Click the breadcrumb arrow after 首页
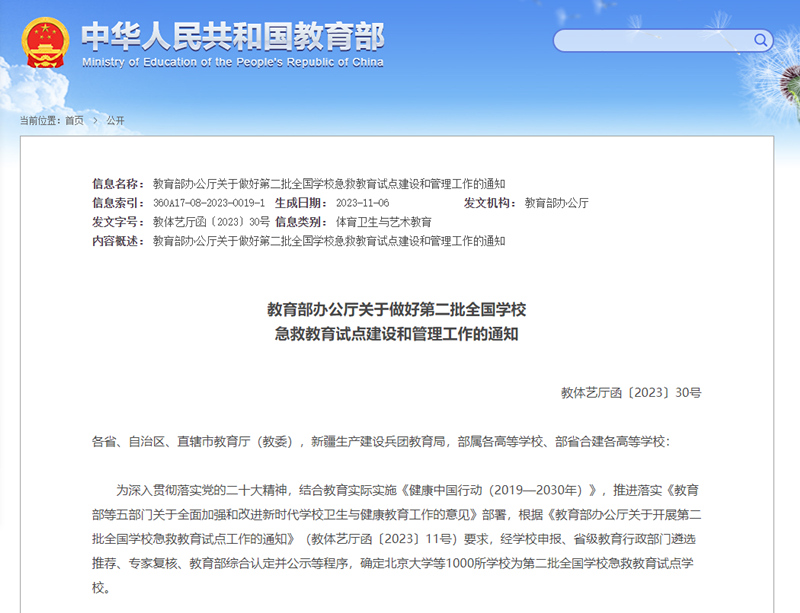800x613 pixels. pyautogui.click(x=95, y=120)
